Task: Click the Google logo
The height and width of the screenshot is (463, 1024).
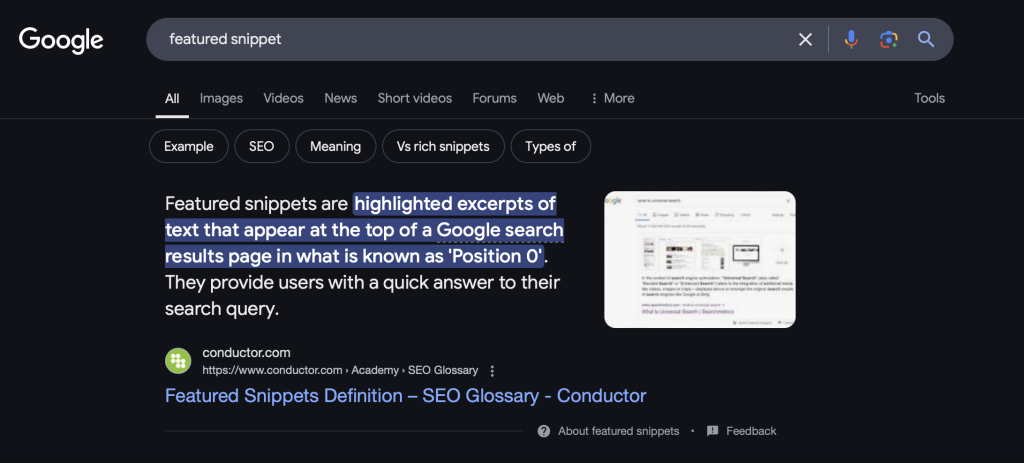Action: coord(61,40)
